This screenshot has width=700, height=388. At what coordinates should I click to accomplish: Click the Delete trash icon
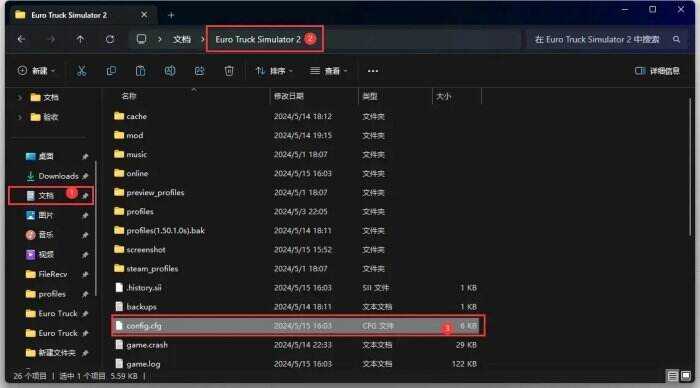coord(229,71)
